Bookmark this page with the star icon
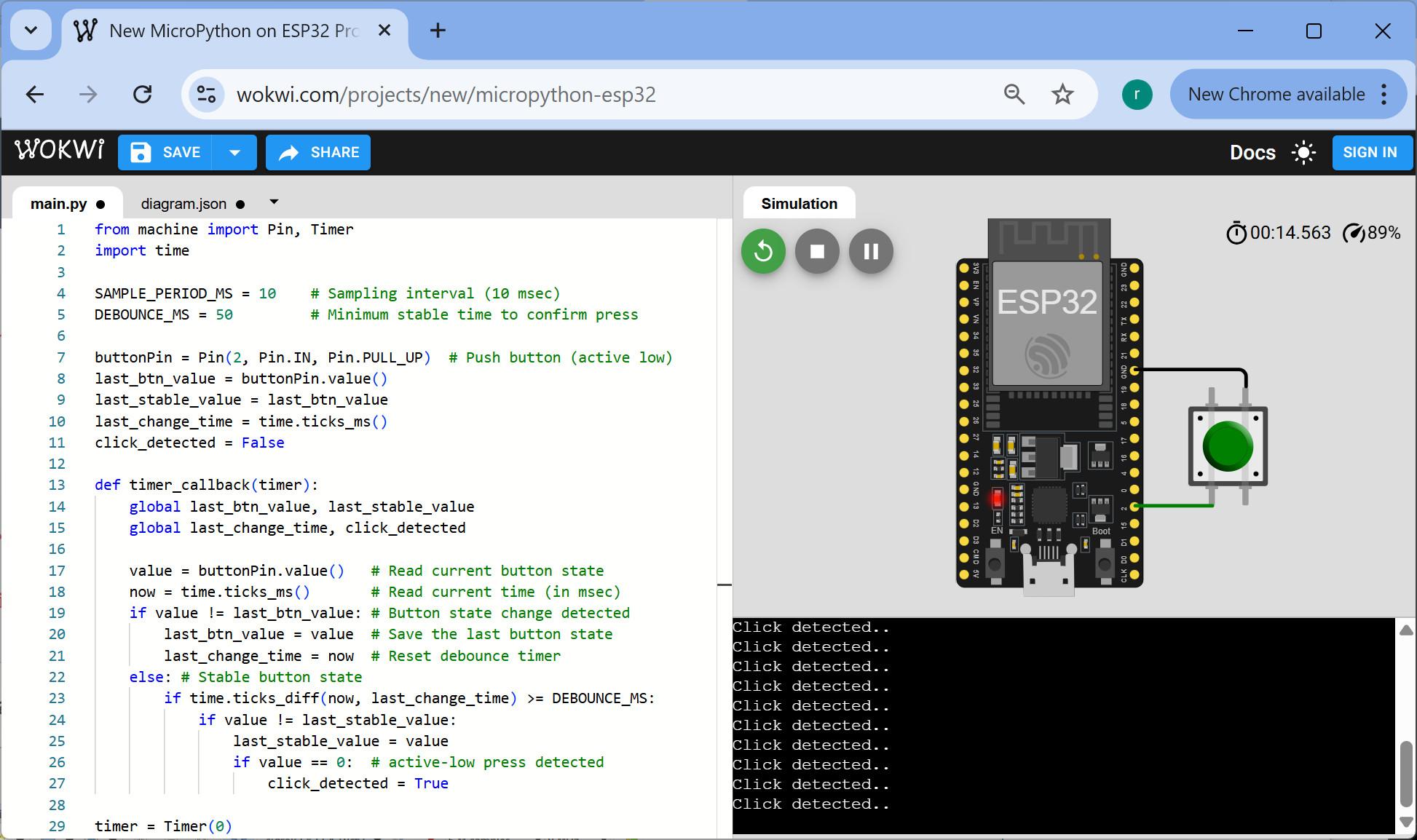 (x=1062, y=94)
